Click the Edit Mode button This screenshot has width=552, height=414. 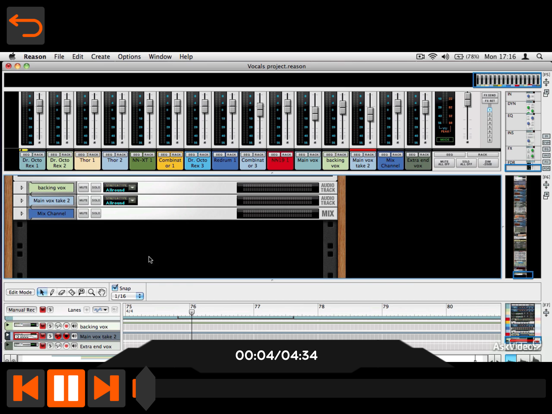click(x=20, y=292)
